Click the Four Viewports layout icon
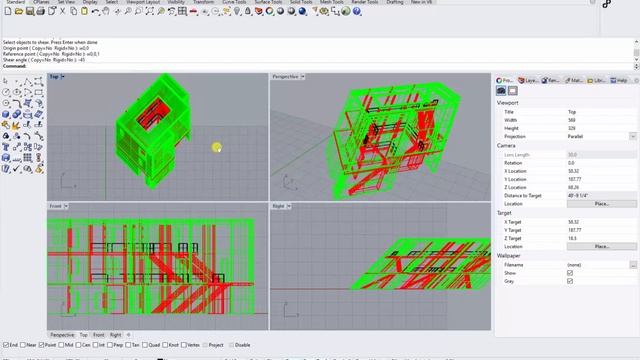Screen dimensions: 640x360 (182, 11)
